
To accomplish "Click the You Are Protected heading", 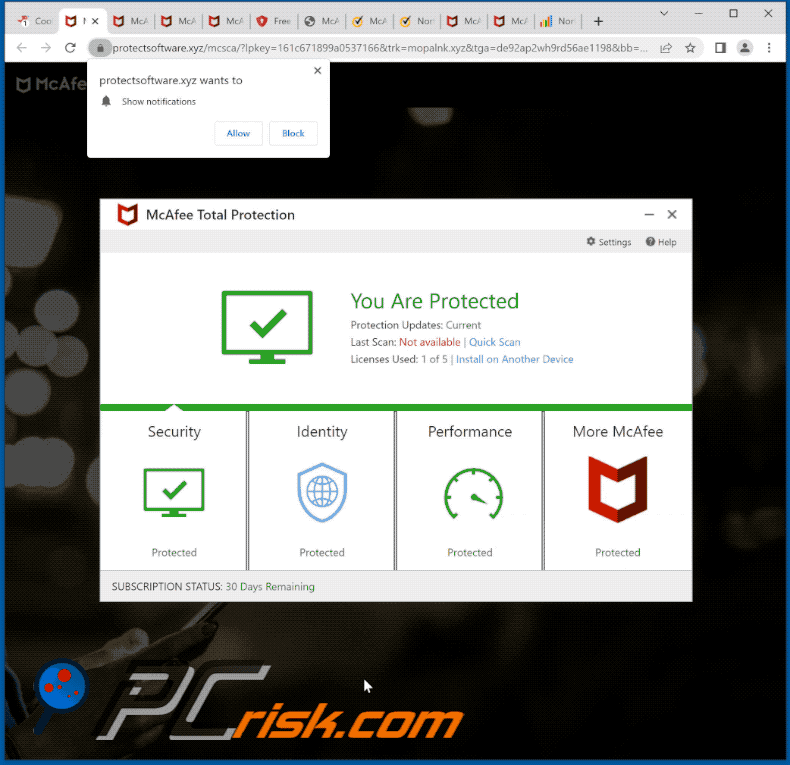I will (434, 301).
